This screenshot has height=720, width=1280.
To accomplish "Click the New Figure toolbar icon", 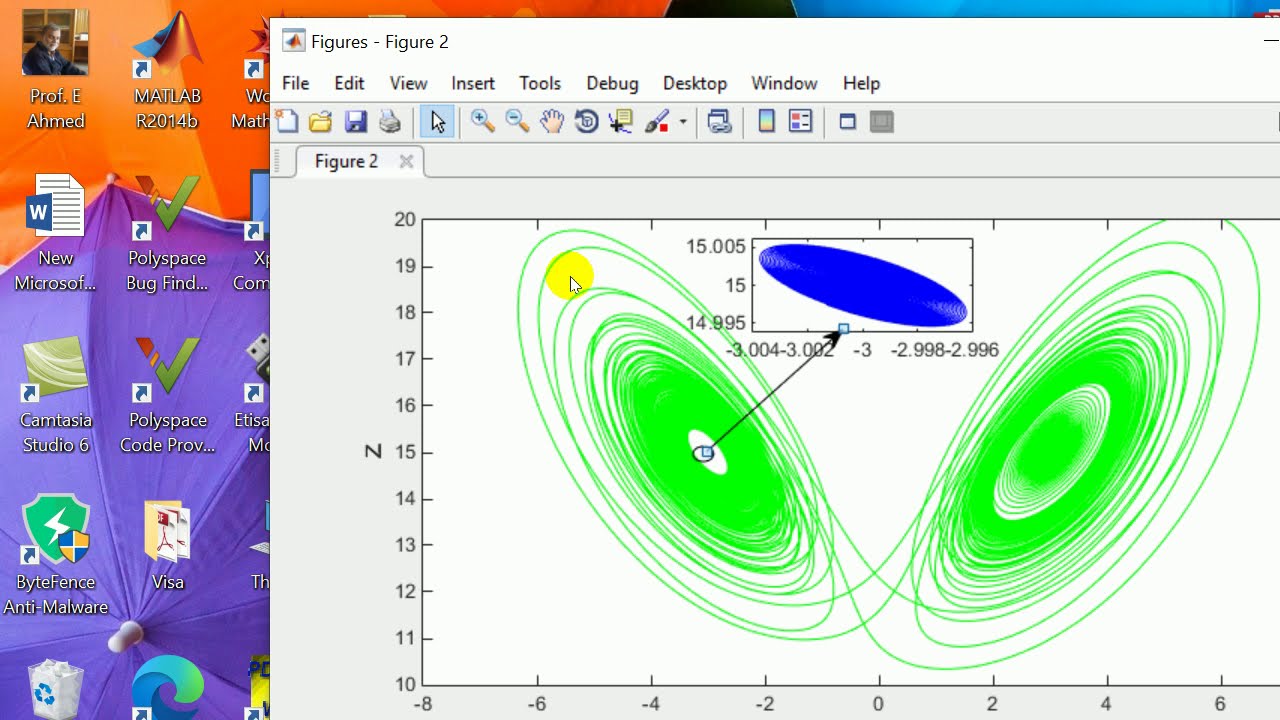I will click(x=287, y=122).
